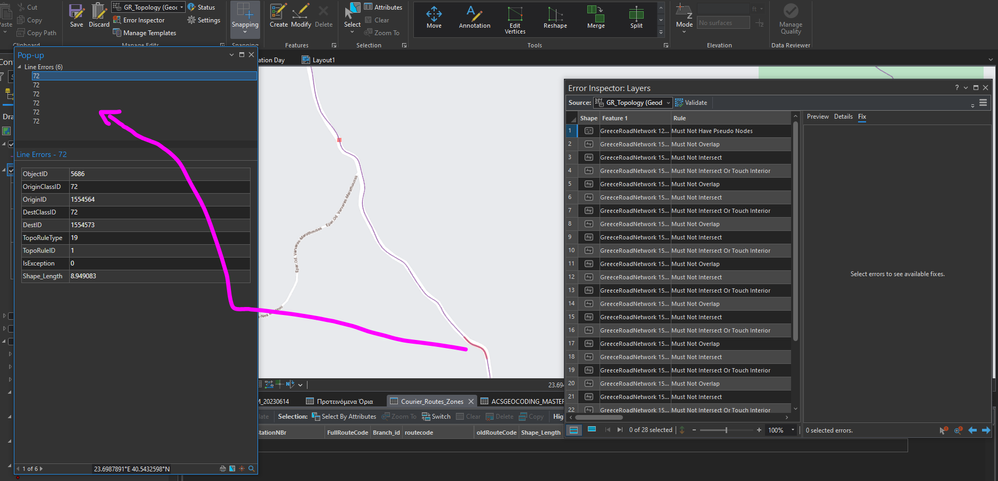Select the Move tool
This screenshot has height=481, width=998.
[x=434, y=18]
